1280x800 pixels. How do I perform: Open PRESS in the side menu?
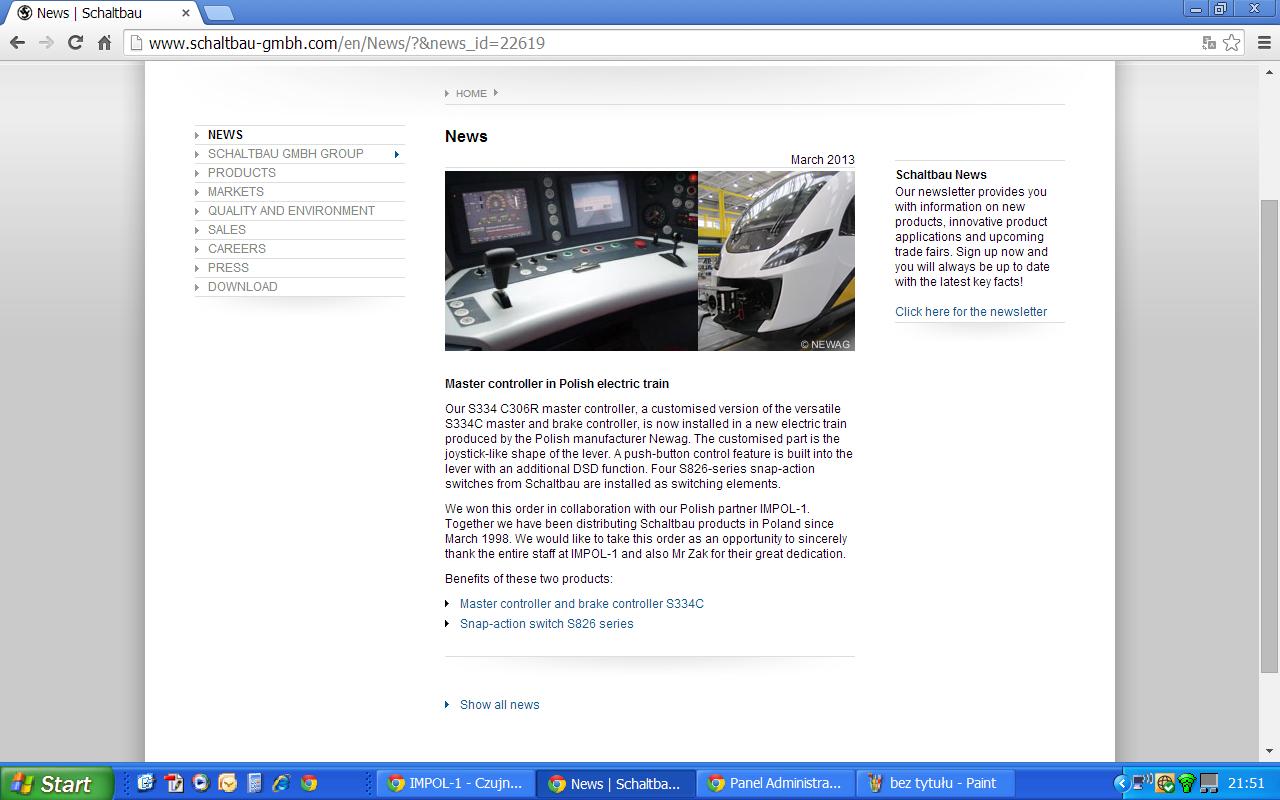228,267
